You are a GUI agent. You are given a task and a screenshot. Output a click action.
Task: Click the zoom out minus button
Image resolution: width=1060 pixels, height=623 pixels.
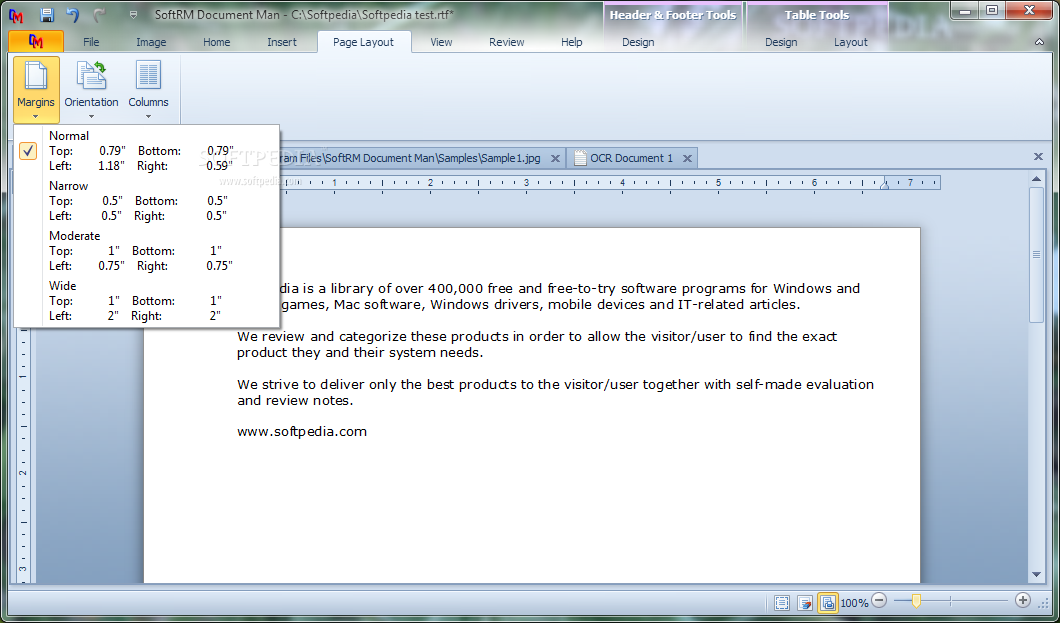[879, 600]
